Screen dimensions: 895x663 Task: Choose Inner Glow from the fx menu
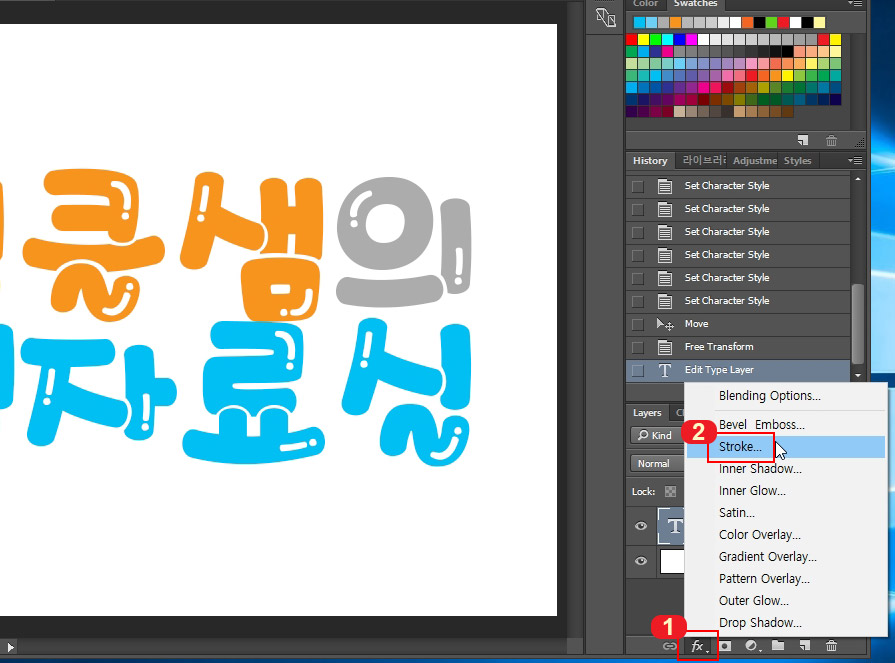coord(752,491)
